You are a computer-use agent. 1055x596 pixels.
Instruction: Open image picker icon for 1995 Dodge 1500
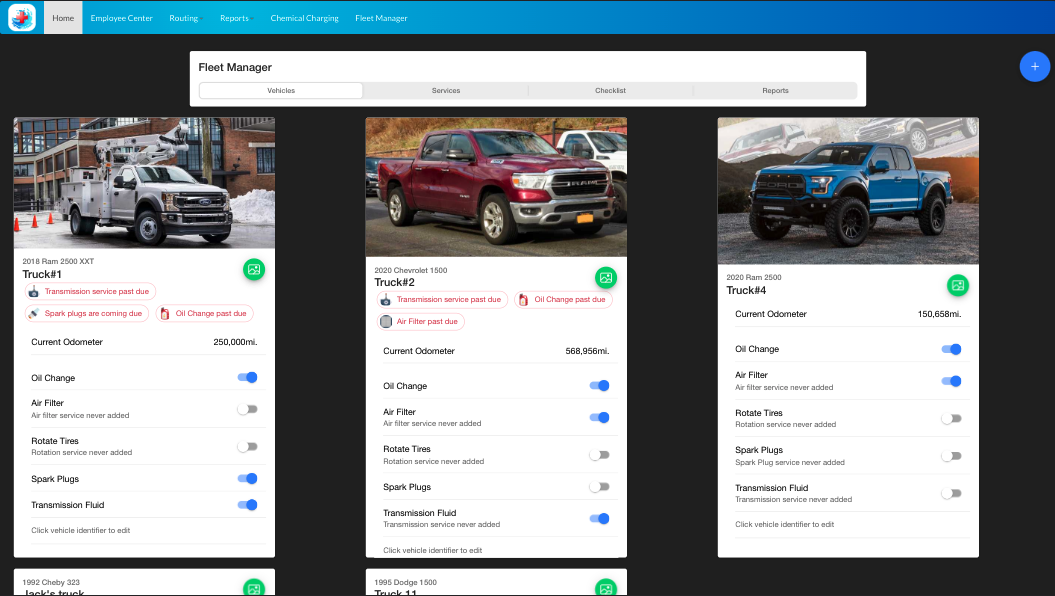point(606,587)
